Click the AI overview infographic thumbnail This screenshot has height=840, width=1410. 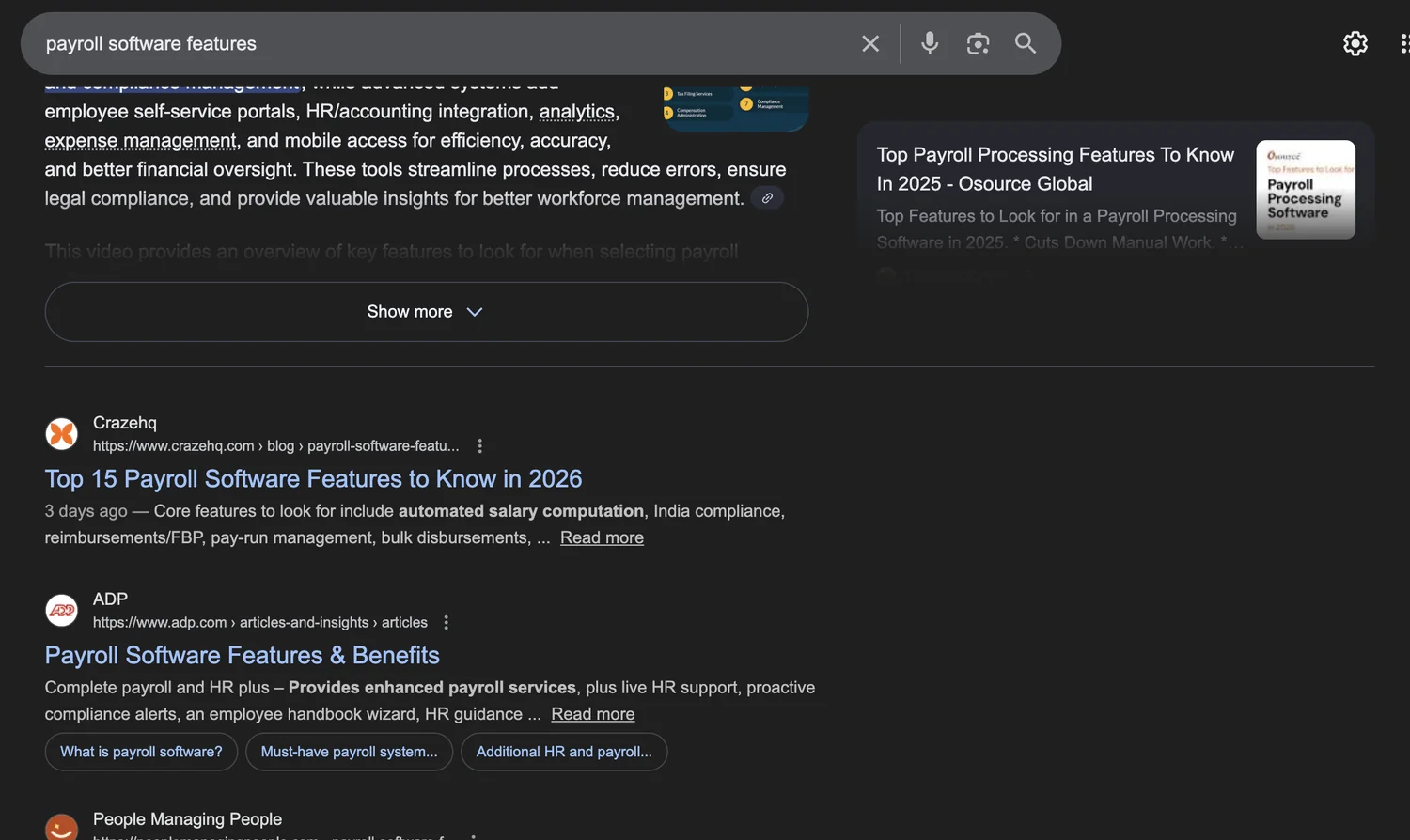tap(736, 108)
